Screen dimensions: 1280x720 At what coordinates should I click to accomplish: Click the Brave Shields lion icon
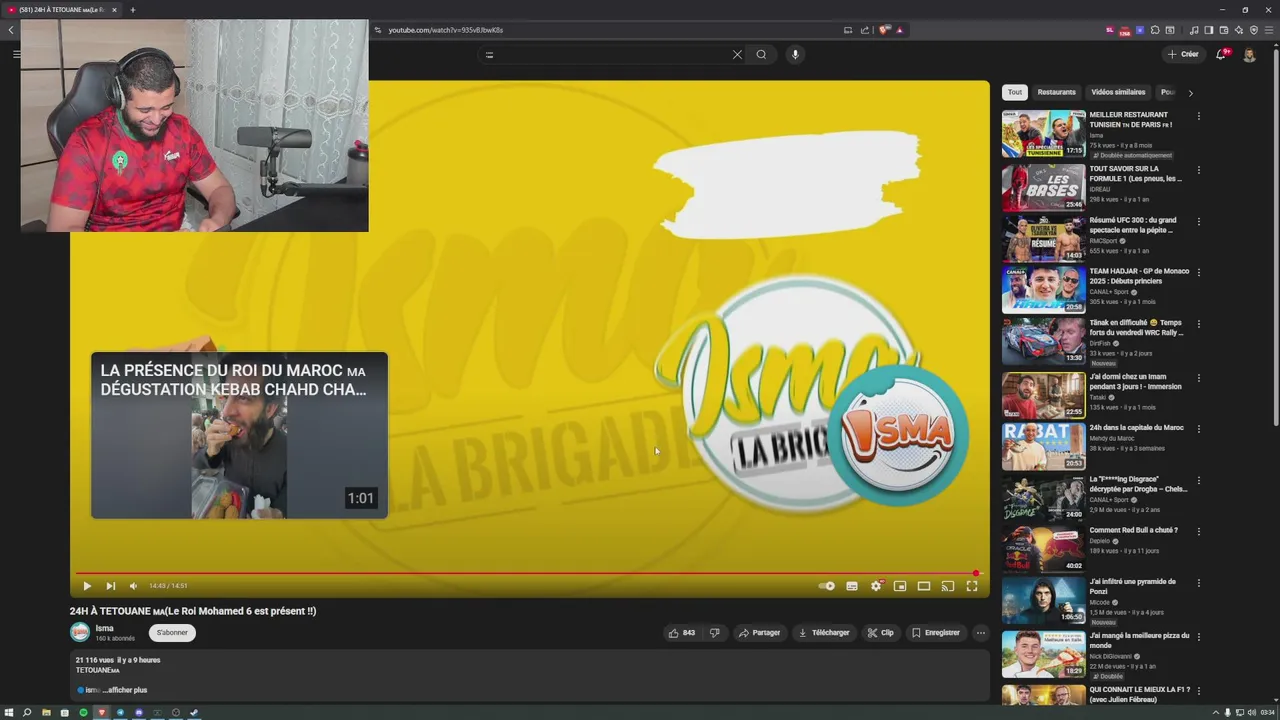point(884,30)
